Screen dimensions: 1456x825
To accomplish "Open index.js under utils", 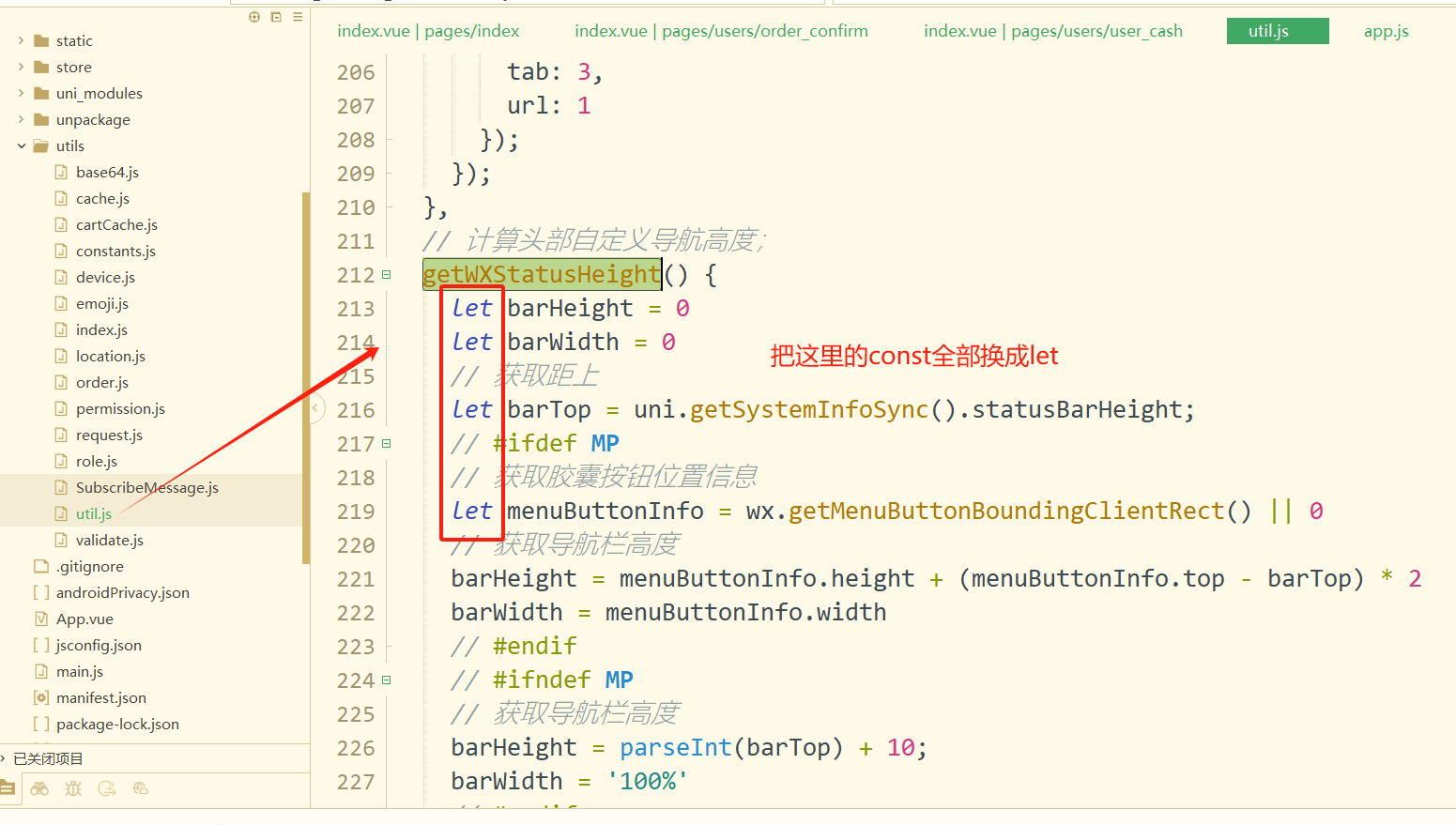I will (x=101, y=329).
